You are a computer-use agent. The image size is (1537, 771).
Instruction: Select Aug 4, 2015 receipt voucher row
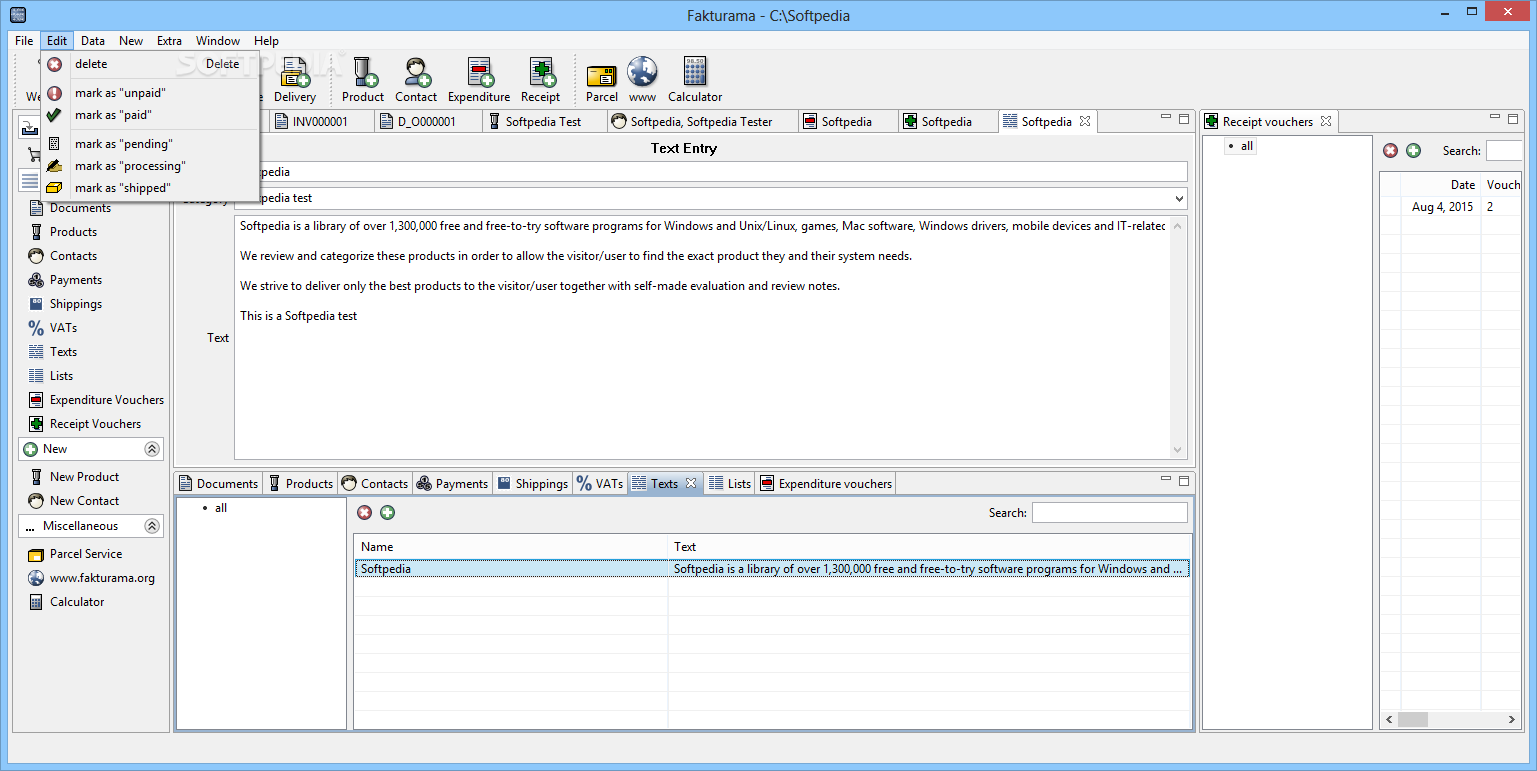point(1451,207)
